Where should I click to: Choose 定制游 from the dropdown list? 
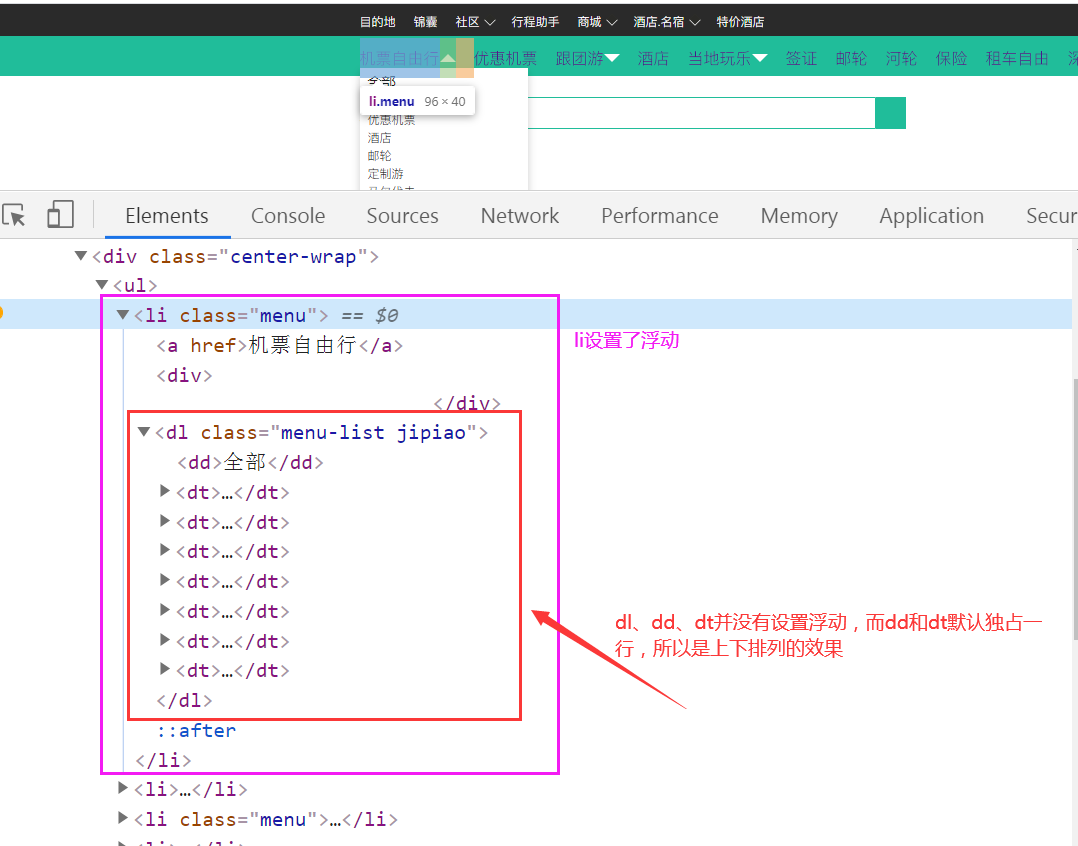click(x=385, y=174)
